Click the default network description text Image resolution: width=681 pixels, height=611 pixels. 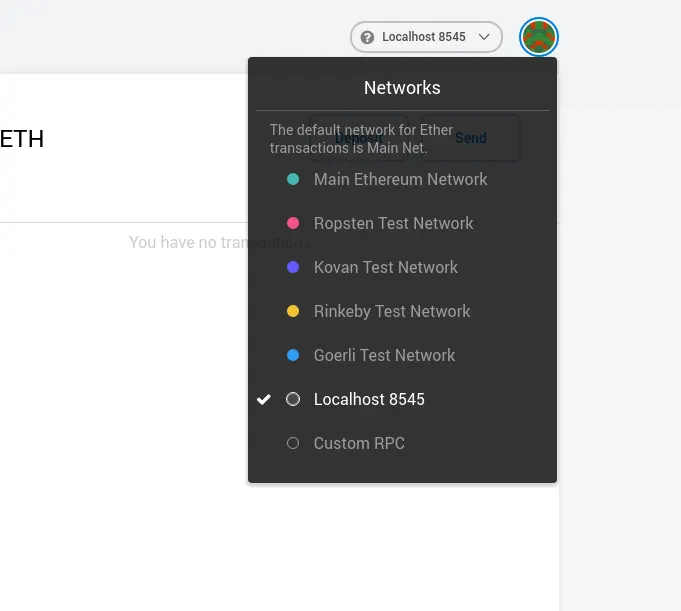pyautogui.click(x=361, y=139)
